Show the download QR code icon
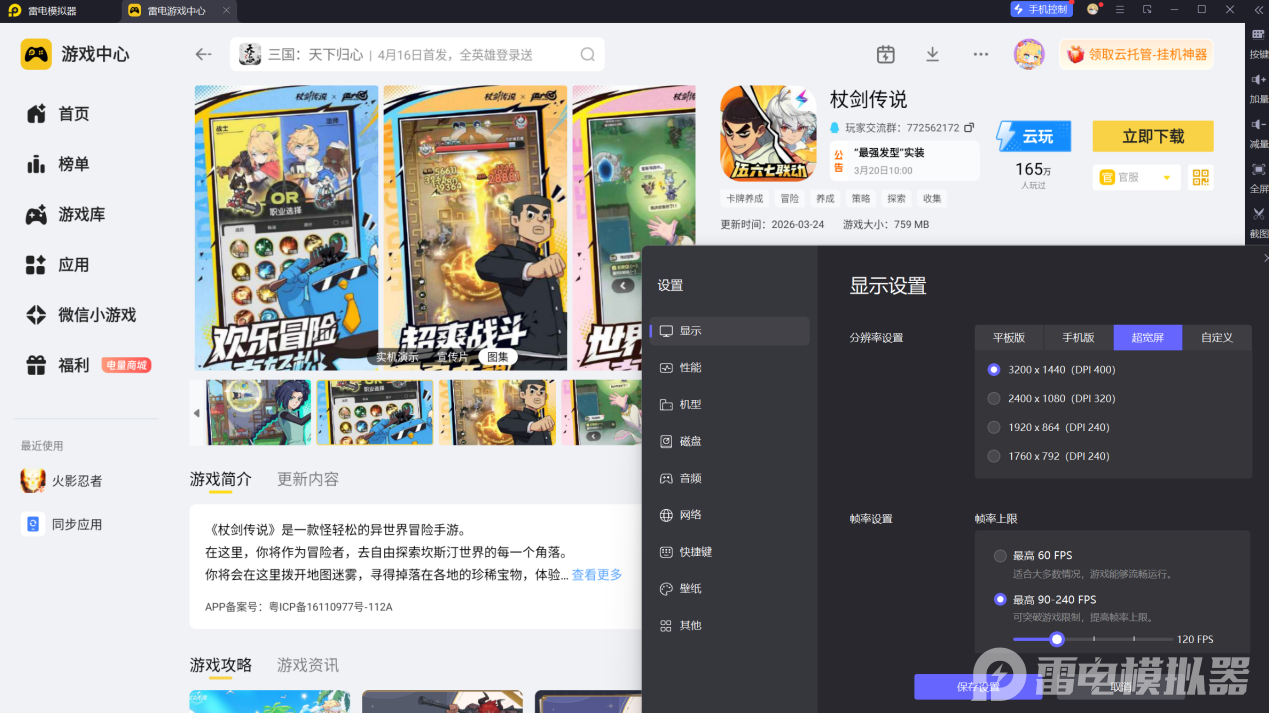This screenshot has height=713, width=1269. point(1201,177)
